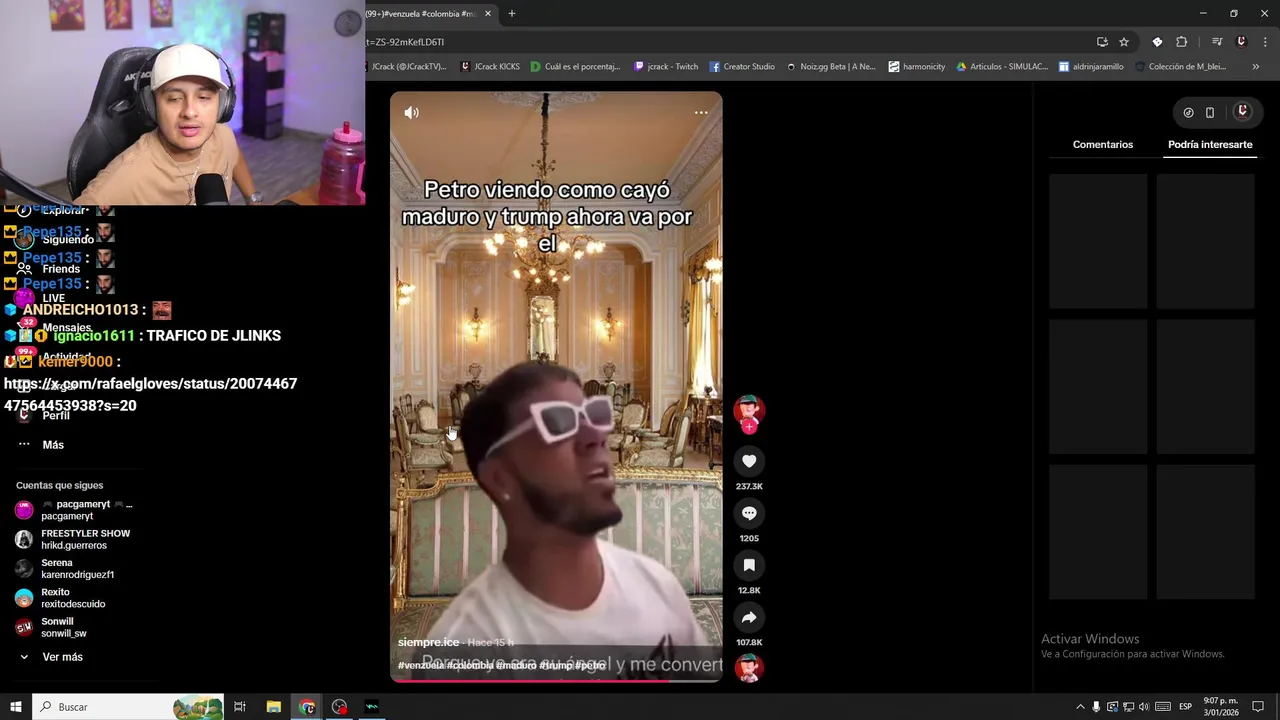Screen dimensions: 1280x720
Task: Open the JCrack KICKS bookmark
Action: [x=490, y=67]
